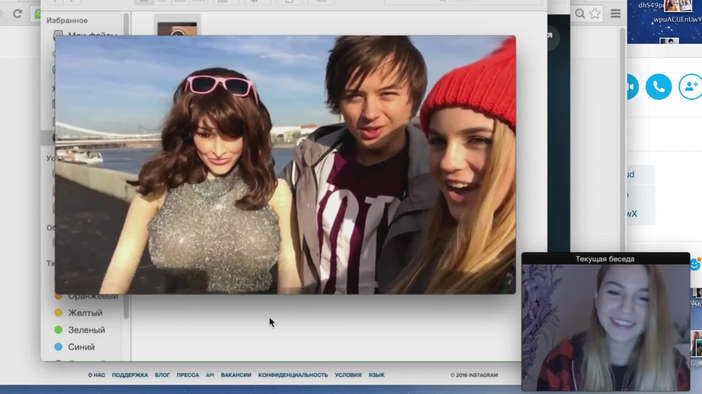
Task: Add participants to the Skype conversation
Action: [x=690, y=86]
